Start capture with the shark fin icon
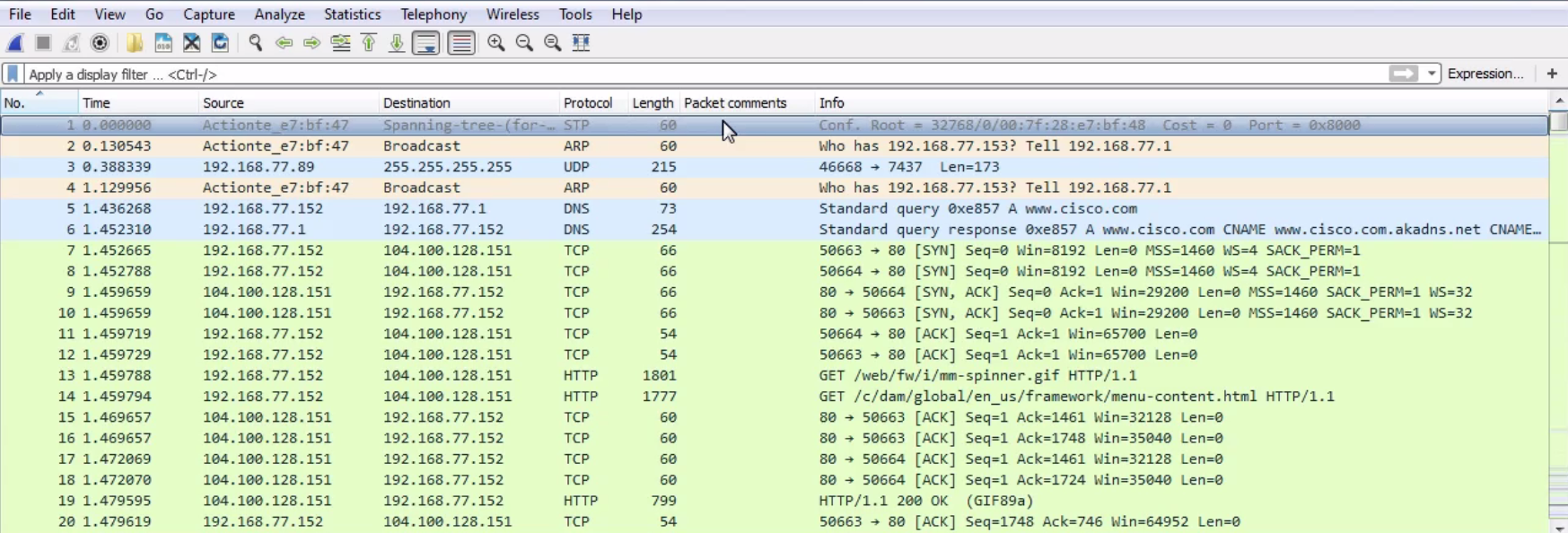Viewport: 1568px width, 533px height. pos(15,43)
